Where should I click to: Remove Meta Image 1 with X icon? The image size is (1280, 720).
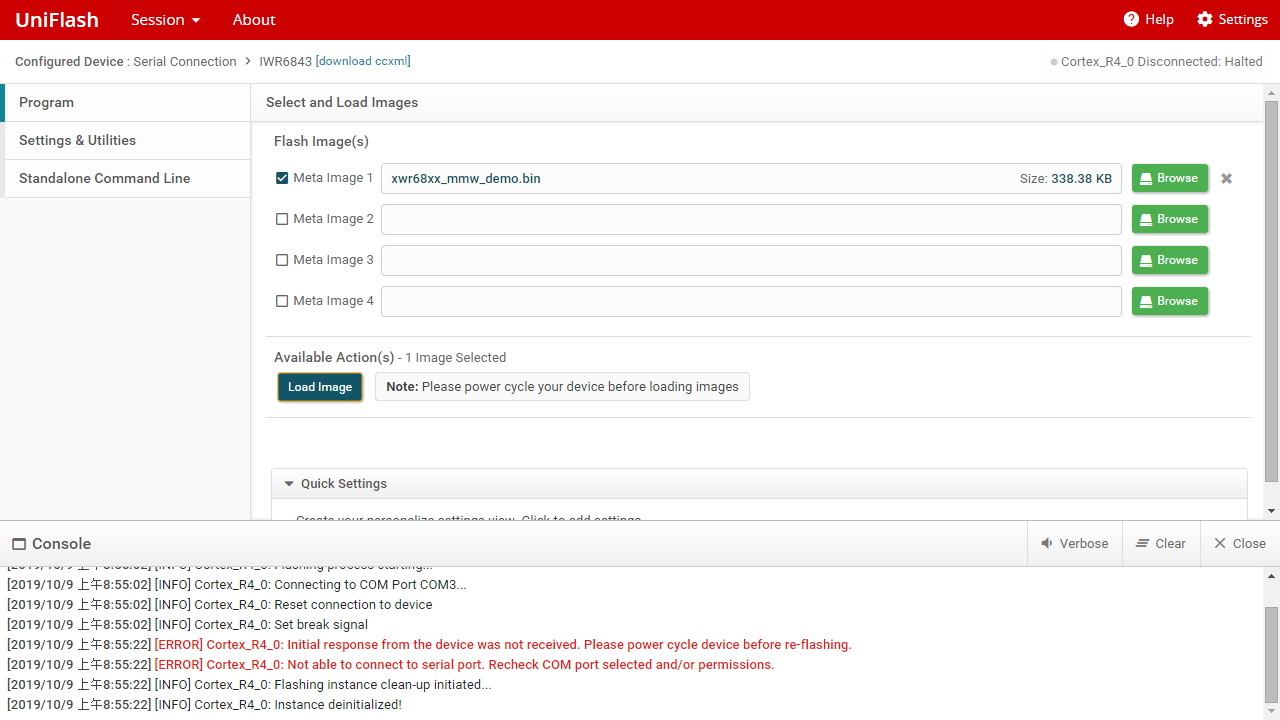(x=1226, y=178)
